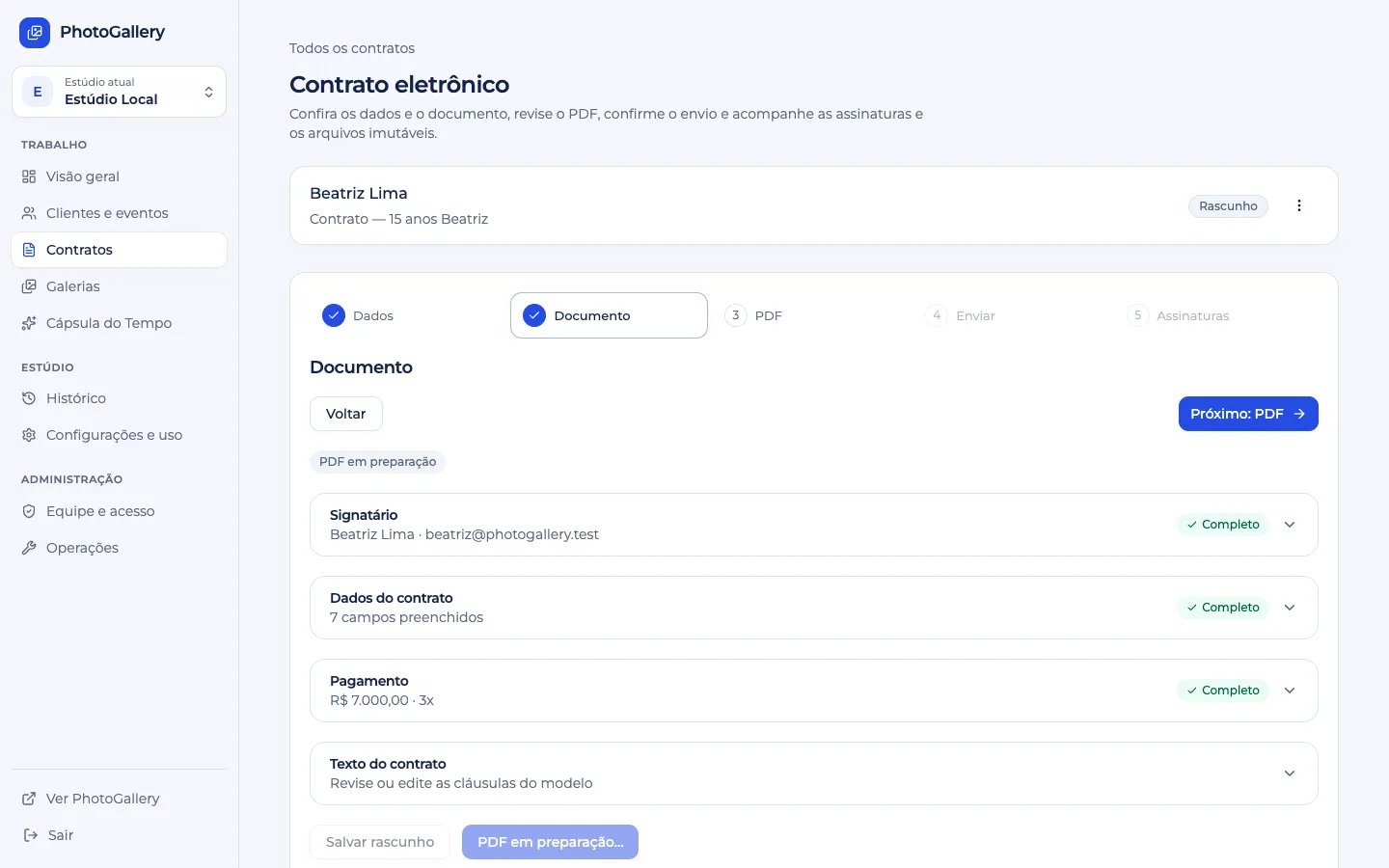This screenshot has height=868, width=1389.
Task: Open Visão geral in the sidebar
Action: click(x=119, y=176)
